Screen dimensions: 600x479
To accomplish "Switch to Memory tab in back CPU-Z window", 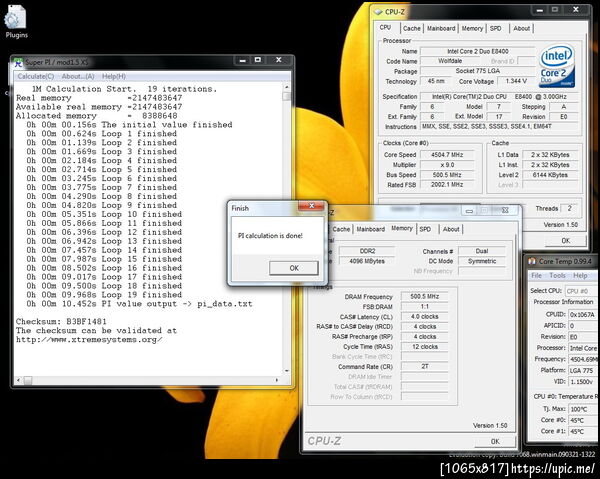I will point(472,28).
